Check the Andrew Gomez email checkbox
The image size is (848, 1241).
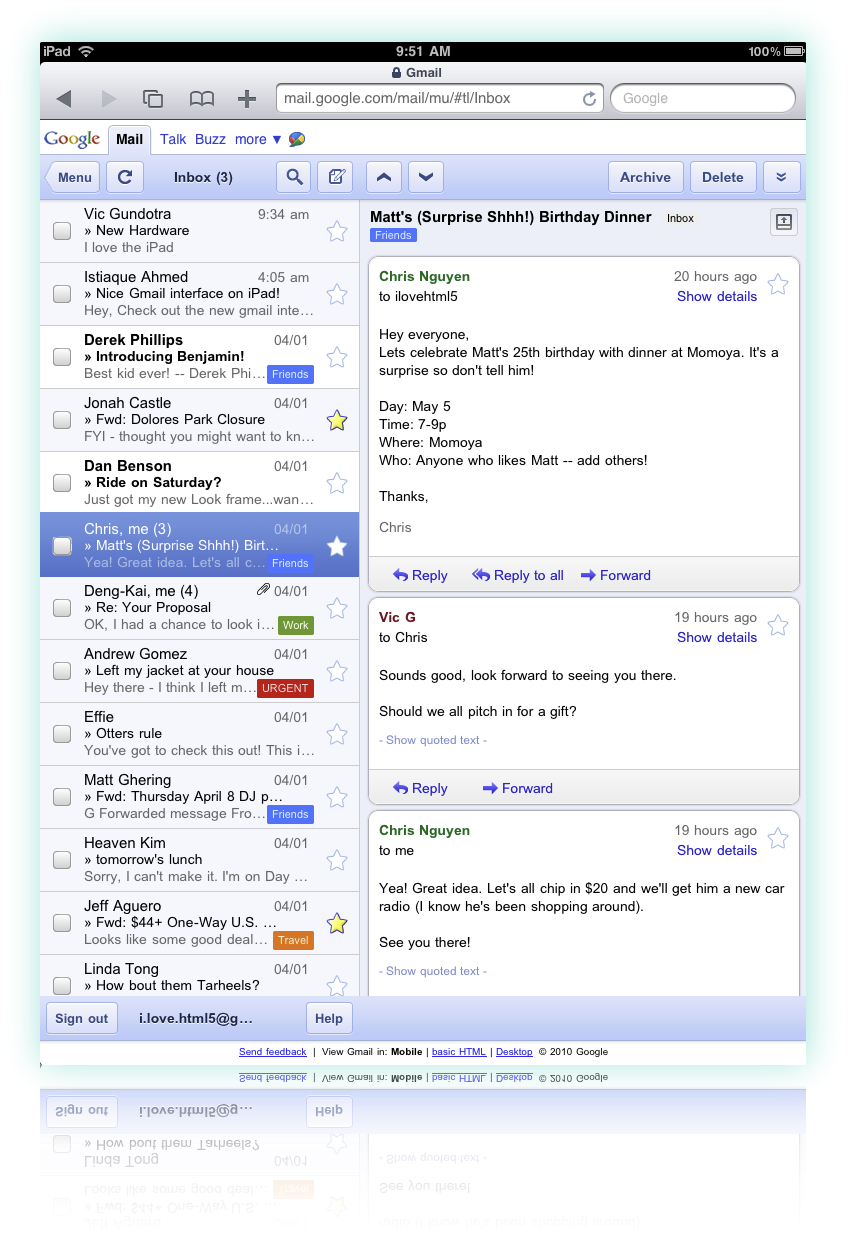[62, 671]
